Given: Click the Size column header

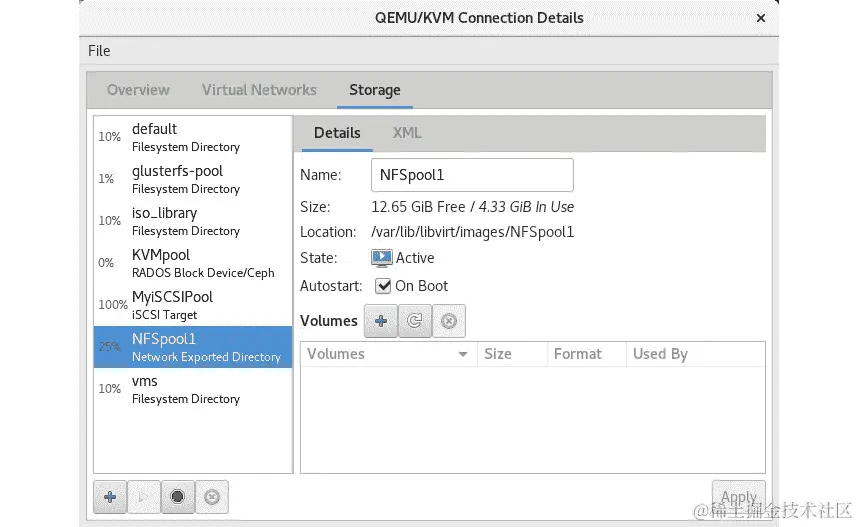Looking at the screenshot, I should click(x=512, y=354).
